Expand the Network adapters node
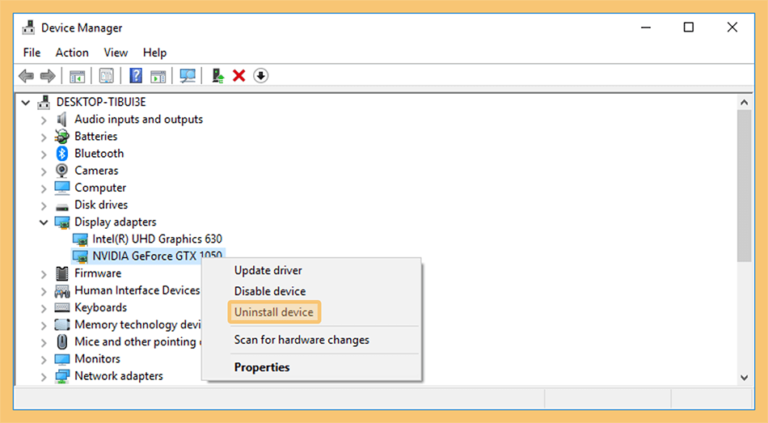 tap(44, 377)
